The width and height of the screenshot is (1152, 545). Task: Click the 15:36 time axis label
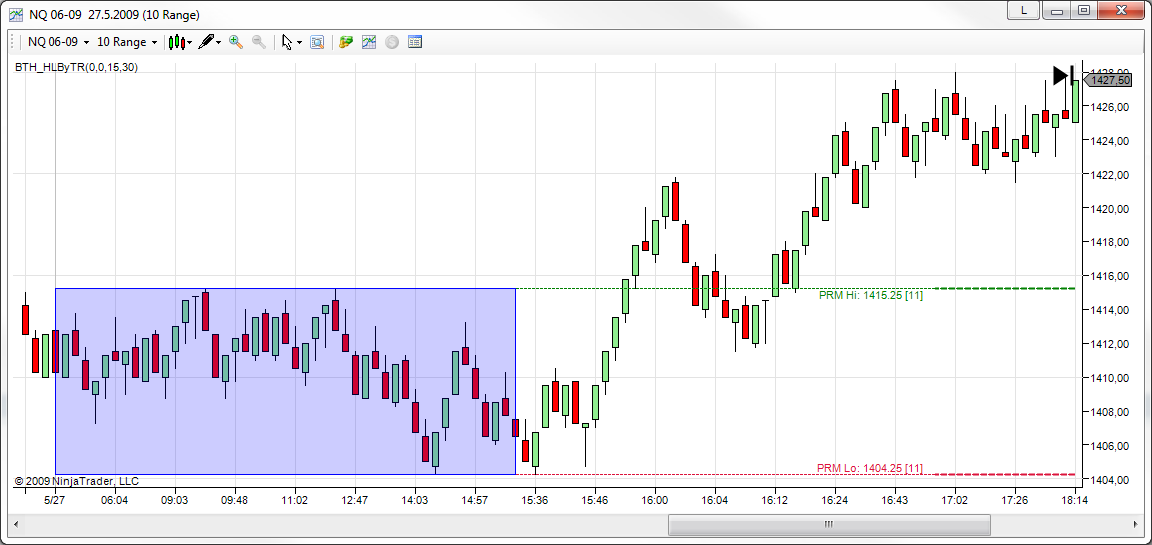pos(534,500)
